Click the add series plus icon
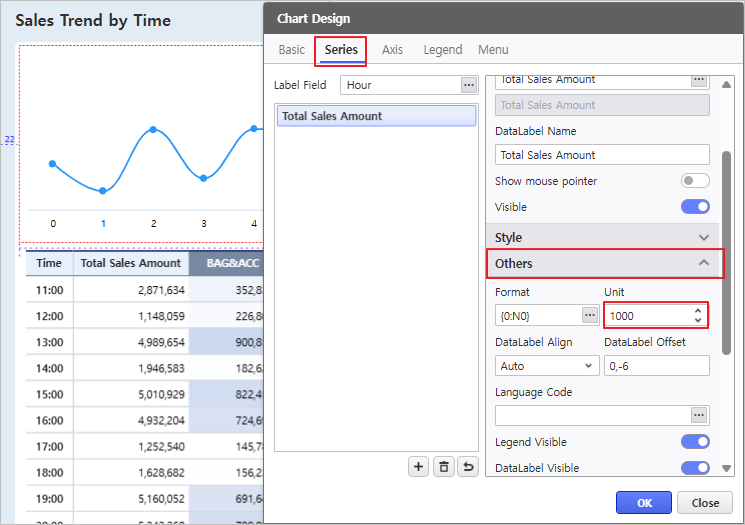The width and height of the screenshot is (745, 525). 419,466
